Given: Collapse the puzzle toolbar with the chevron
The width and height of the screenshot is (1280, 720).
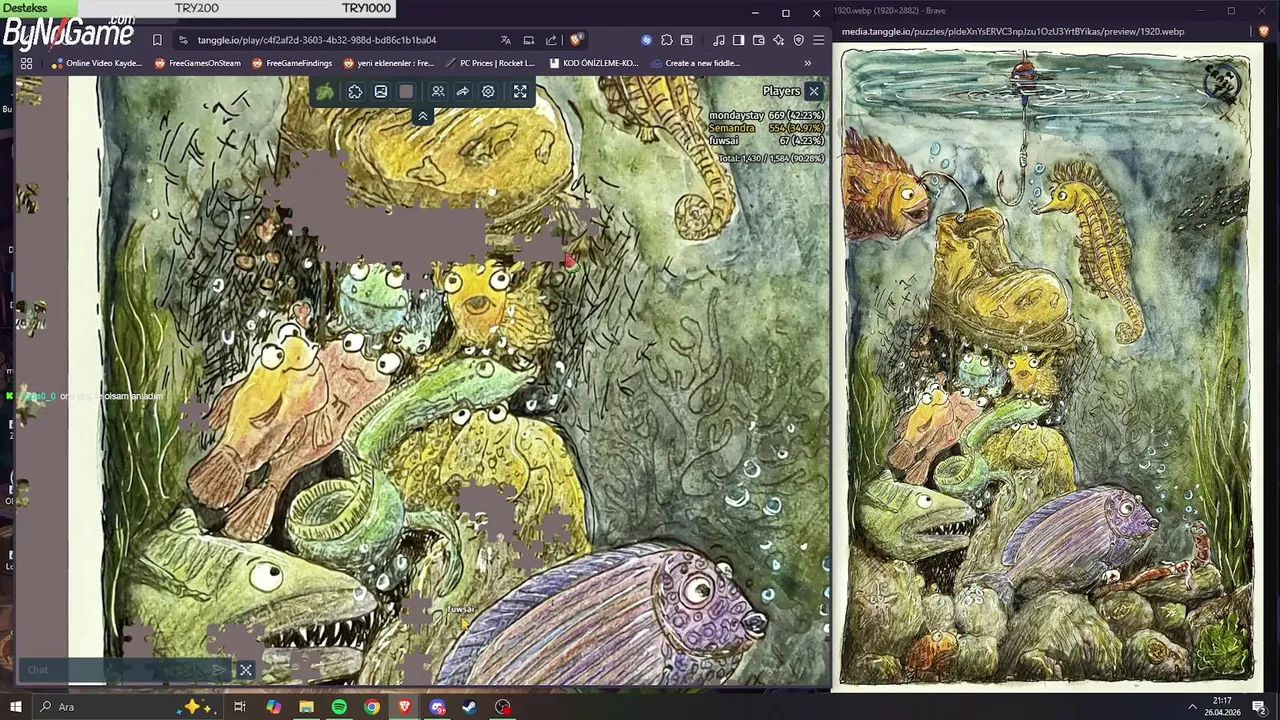Looking at the screenshot, I should (x=423, y=117).
